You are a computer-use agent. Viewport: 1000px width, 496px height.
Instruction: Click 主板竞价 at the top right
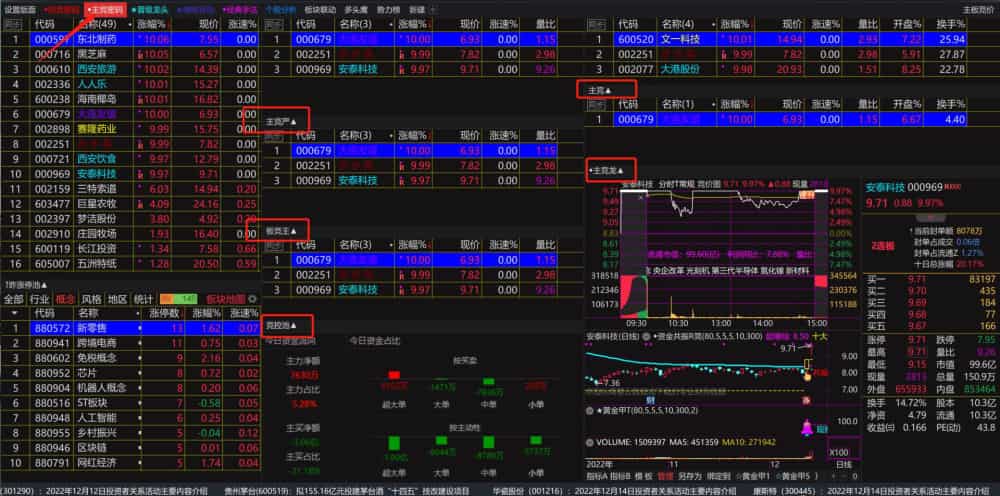(977, 10)
